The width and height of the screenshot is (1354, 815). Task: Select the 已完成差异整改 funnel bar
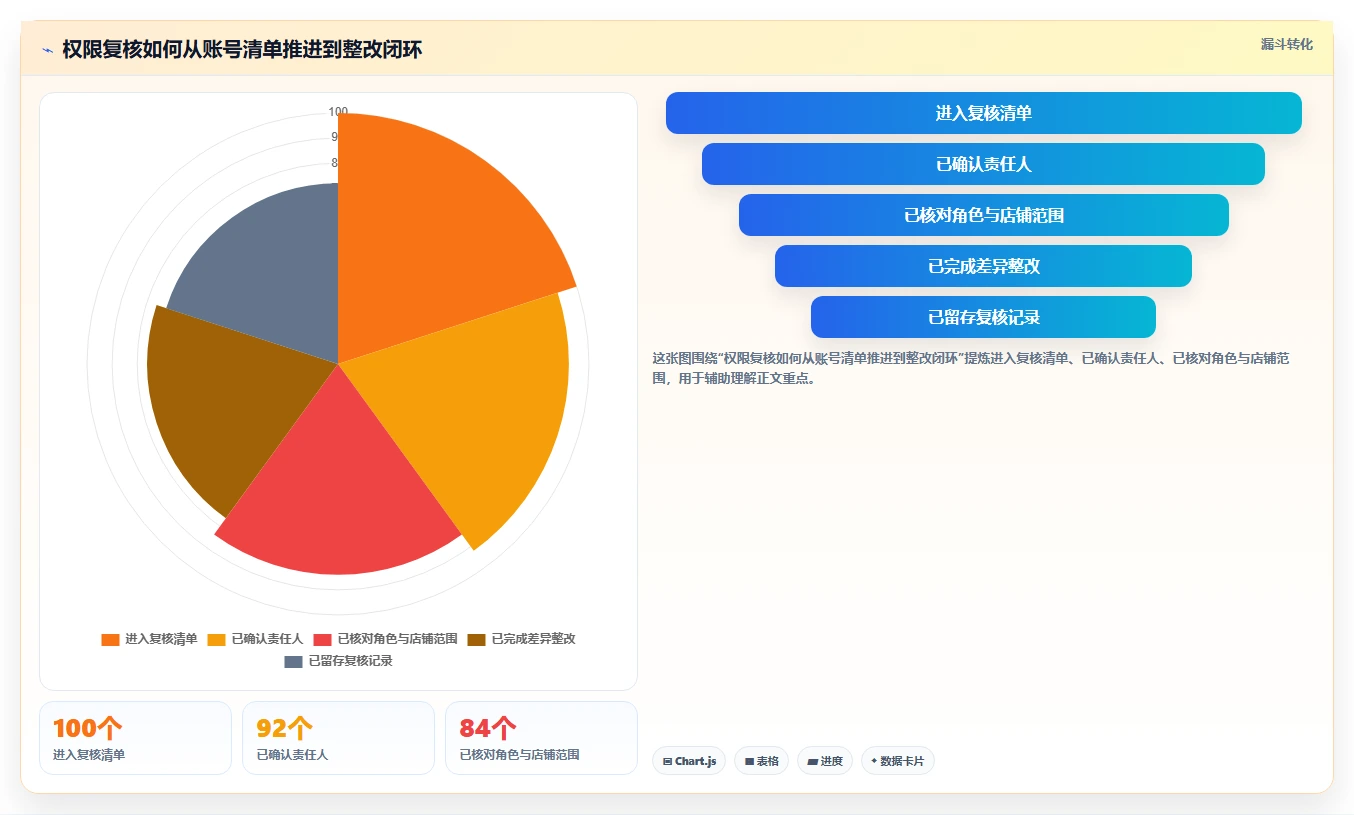click(x=984, y=266)
